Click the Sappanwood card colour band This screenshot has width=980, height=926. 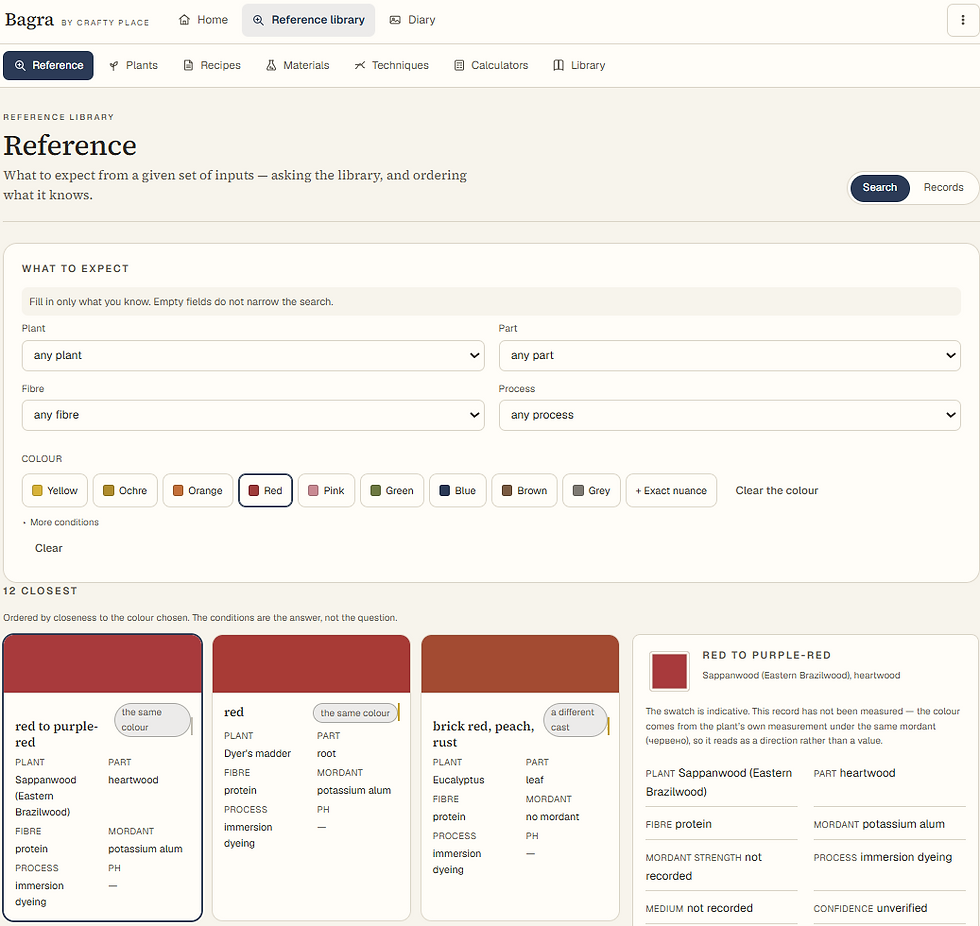pyautogui.click(x=102, y=664)
